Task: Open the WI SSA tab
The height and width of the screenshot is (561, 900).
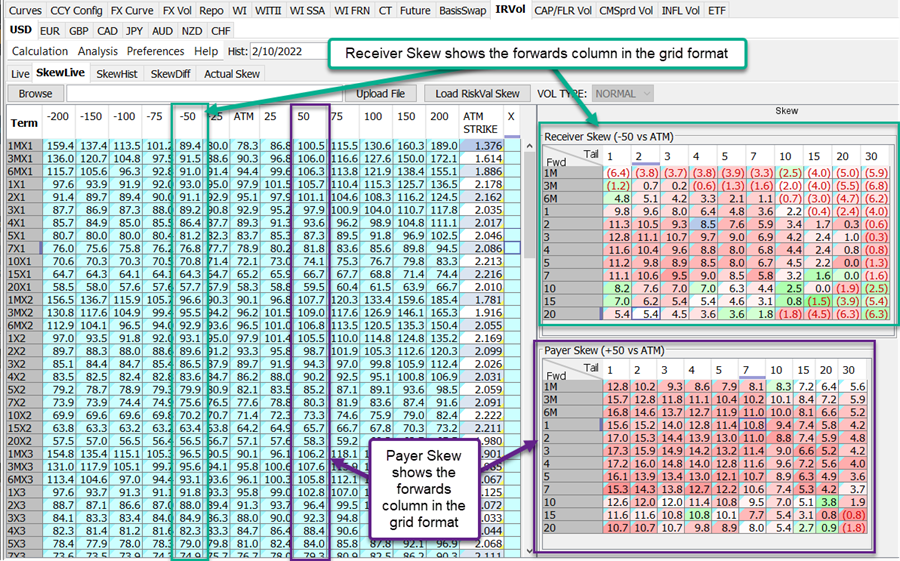Action: 307,10
